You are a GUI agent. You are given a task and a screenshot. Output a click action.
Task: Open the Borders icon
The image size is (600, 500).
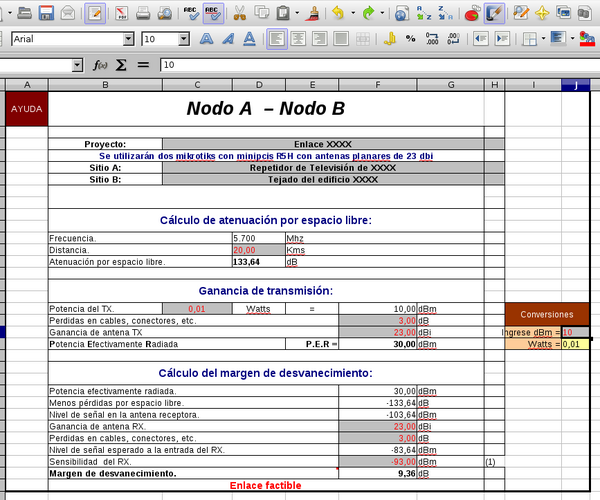click(x=530, y=39)
